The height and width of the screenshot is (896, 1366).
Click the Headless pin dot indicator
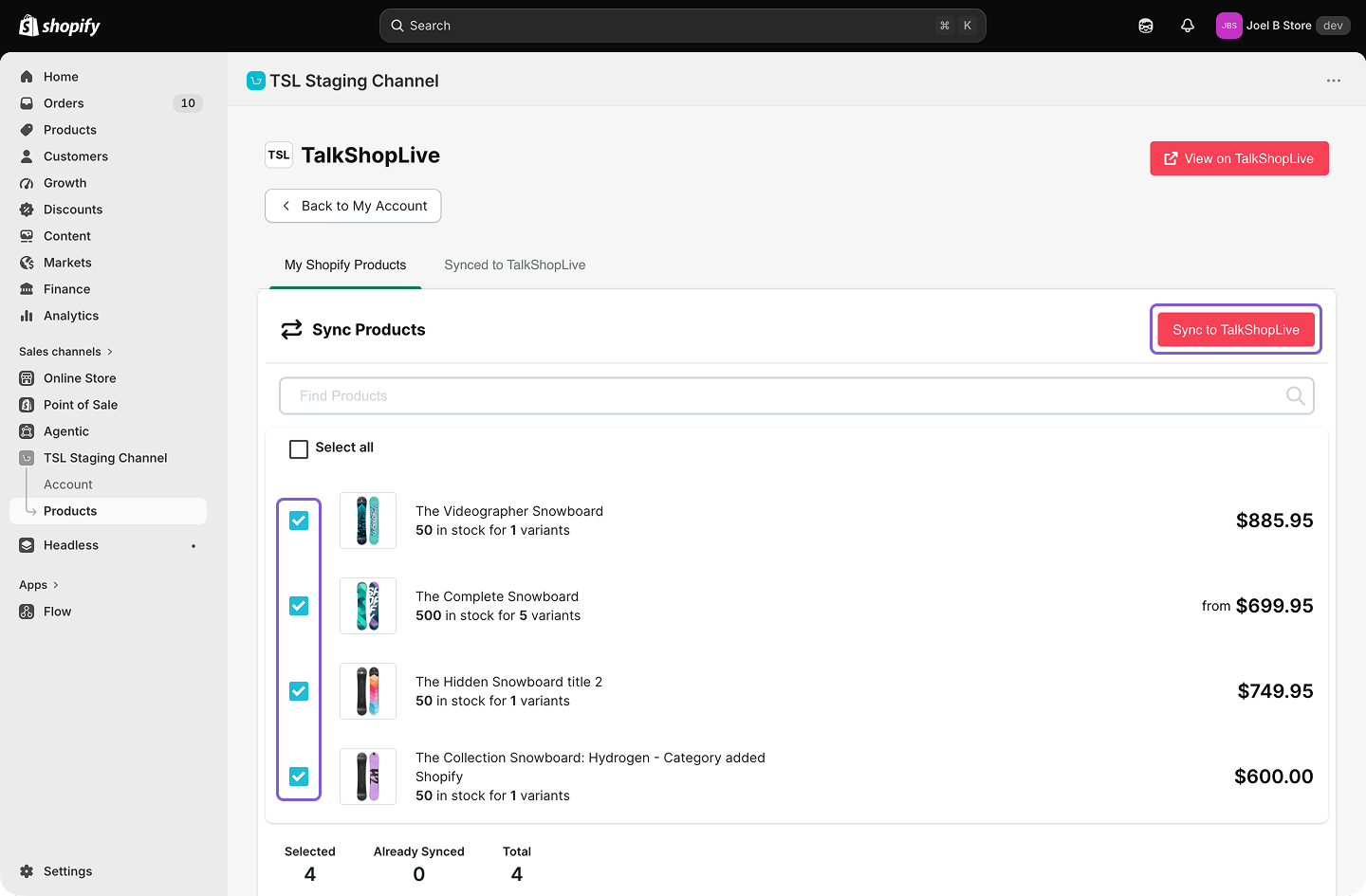[x=194, y=545]
